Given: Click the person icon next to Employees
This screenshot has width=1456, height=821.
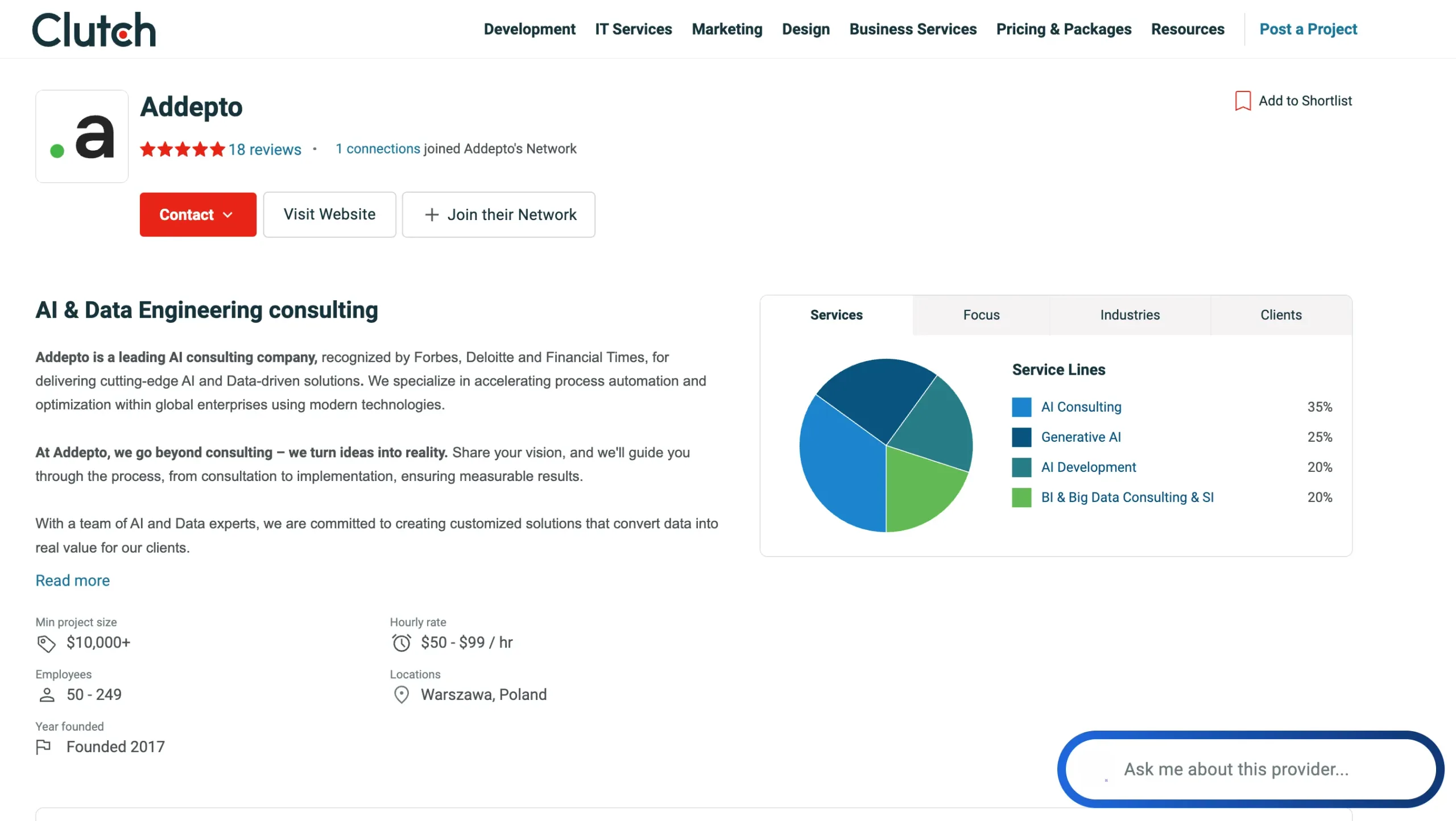Looking at the screenshot, I should [x=47, y=694].
